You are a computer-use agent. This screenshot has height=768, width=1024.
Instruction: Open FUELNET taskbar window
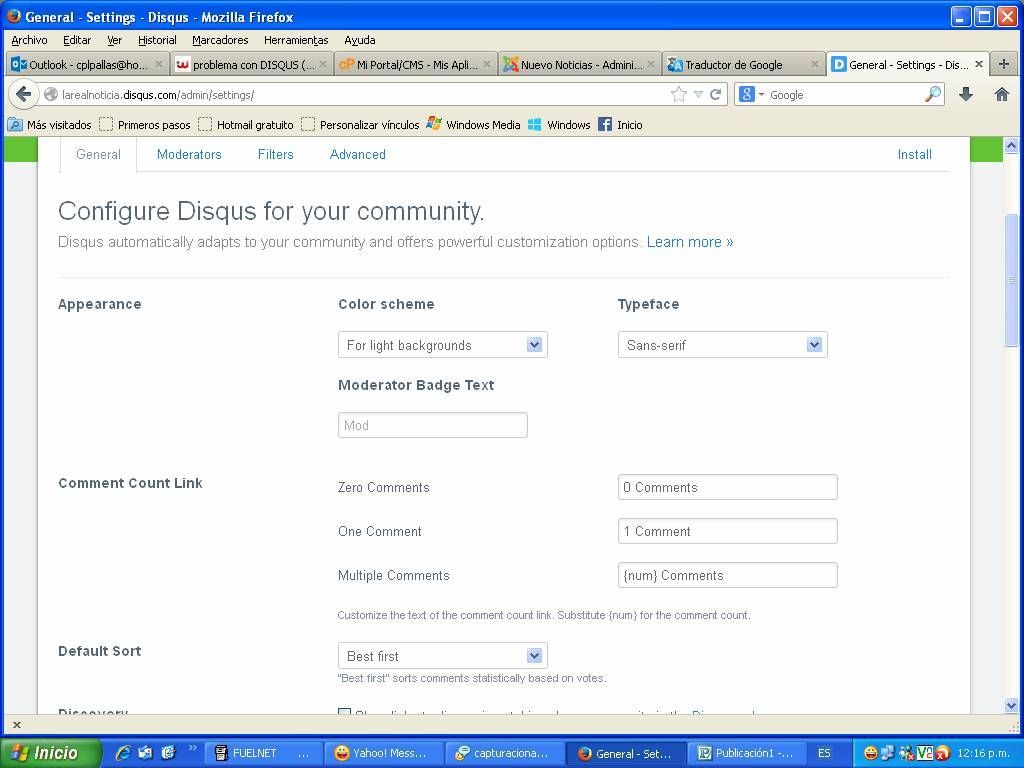coord(263,753)
